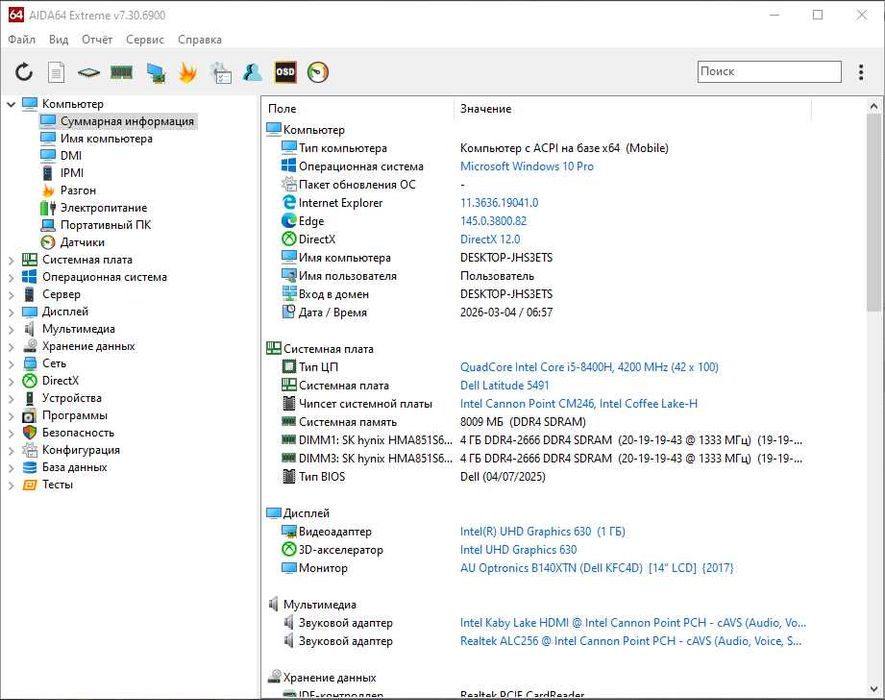The image size is (885, 700).
Task: Open Разгон overclock tree item
Action: pos(78,190)
